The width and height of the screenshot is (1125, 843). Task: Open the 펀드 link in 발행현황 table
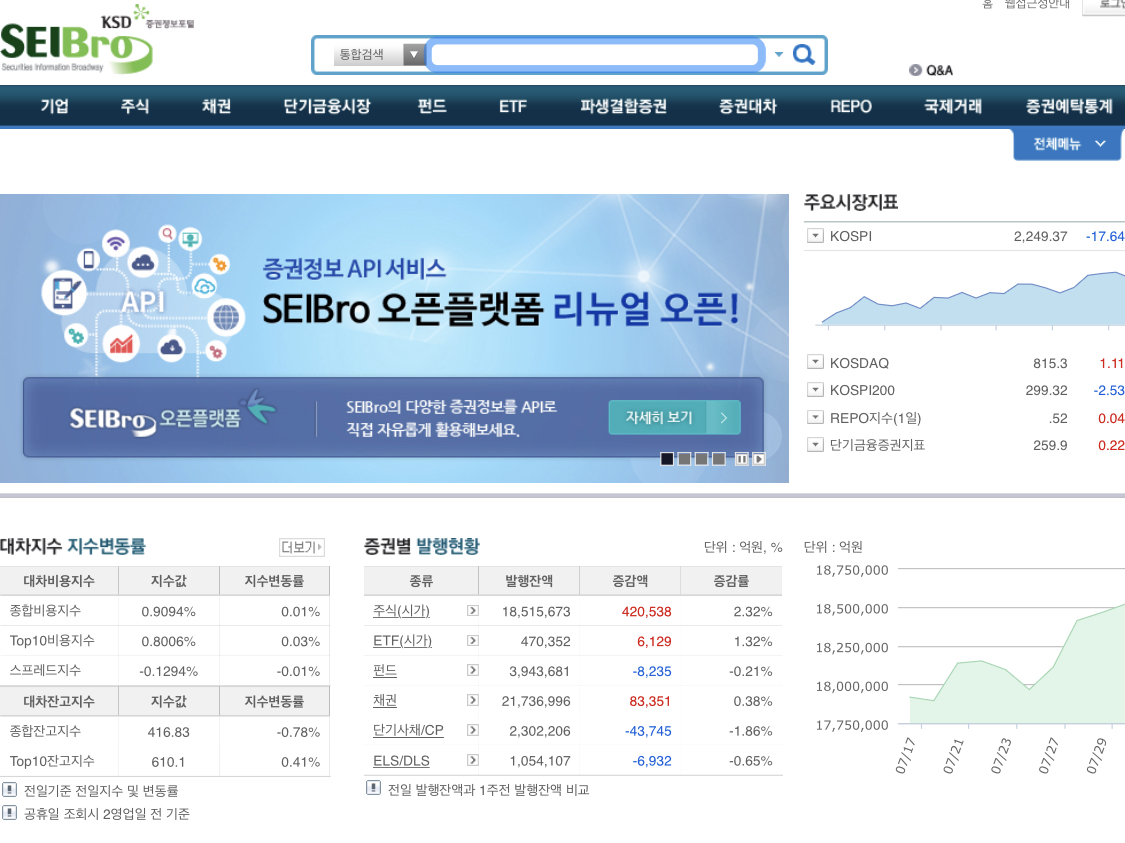point(385,671)
